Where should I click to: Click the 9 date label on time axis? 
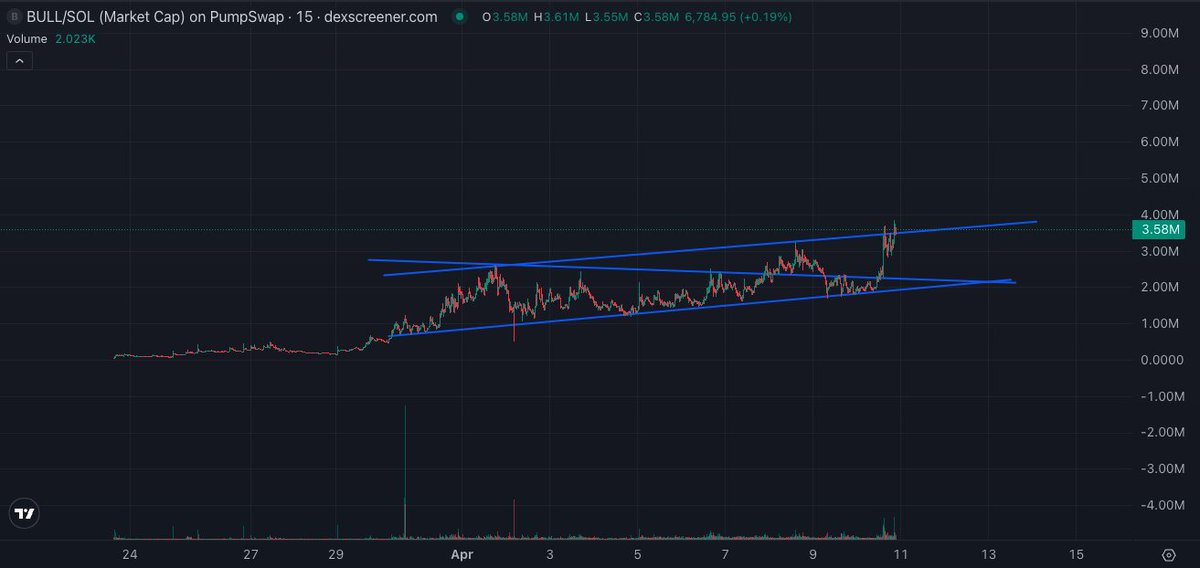point(813,555)
